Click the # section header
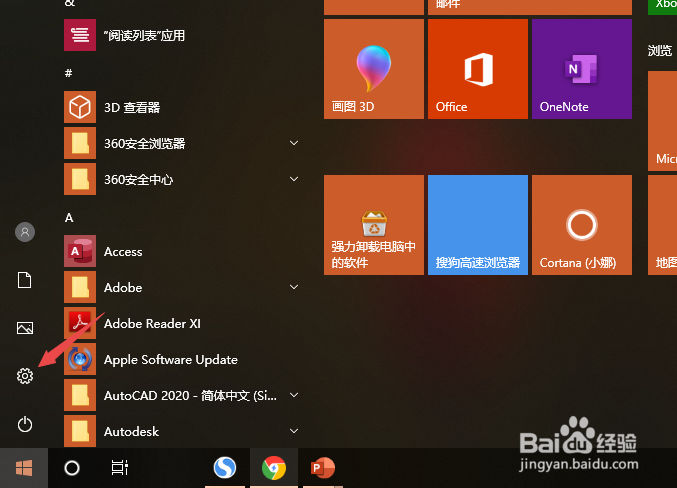Image resolution: width=677 pixels, height=488 pixels. point(68,73)
